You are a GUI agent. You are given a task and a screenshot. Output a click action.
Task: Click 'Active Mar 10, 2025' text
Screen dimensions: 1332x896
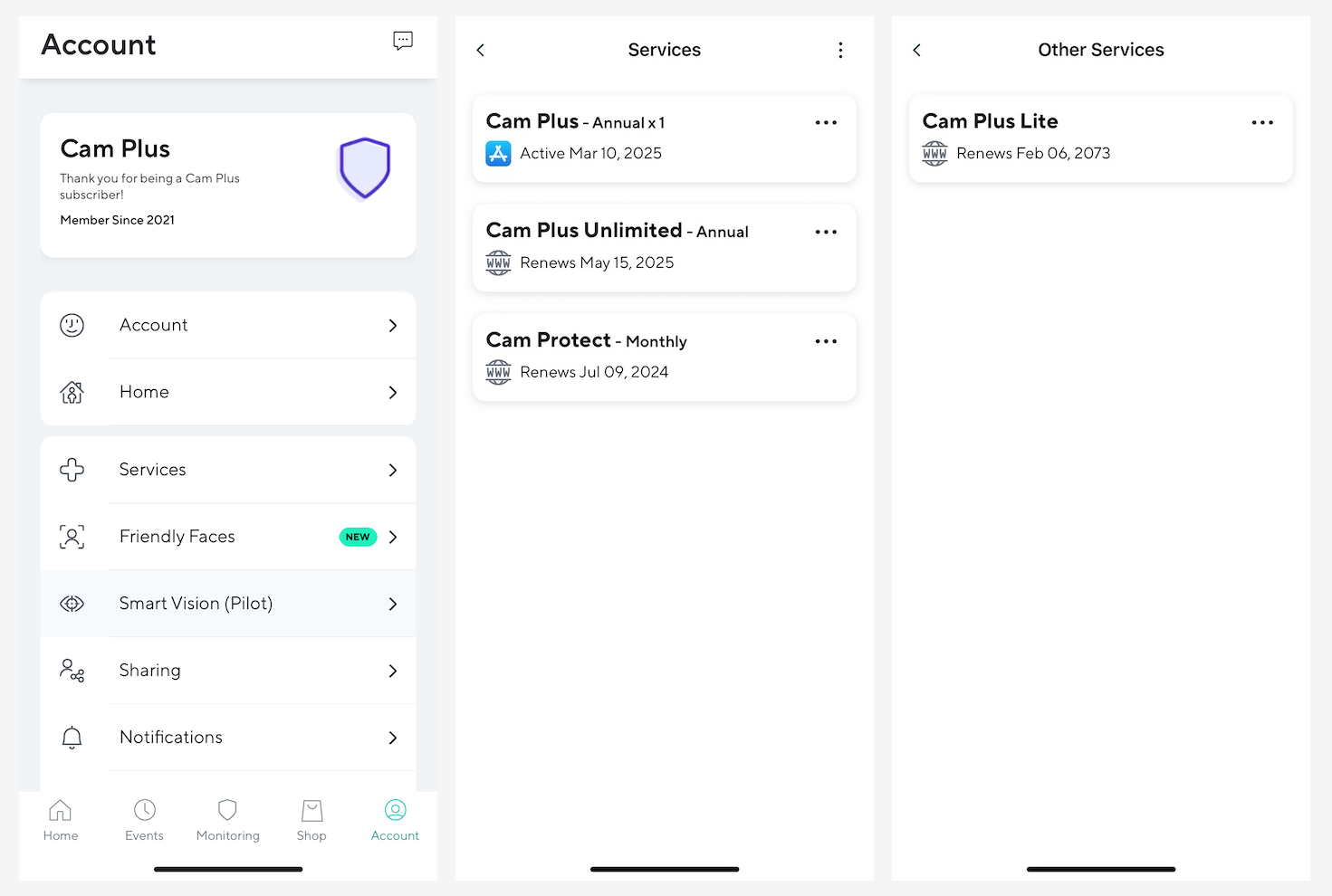point(590,154)
